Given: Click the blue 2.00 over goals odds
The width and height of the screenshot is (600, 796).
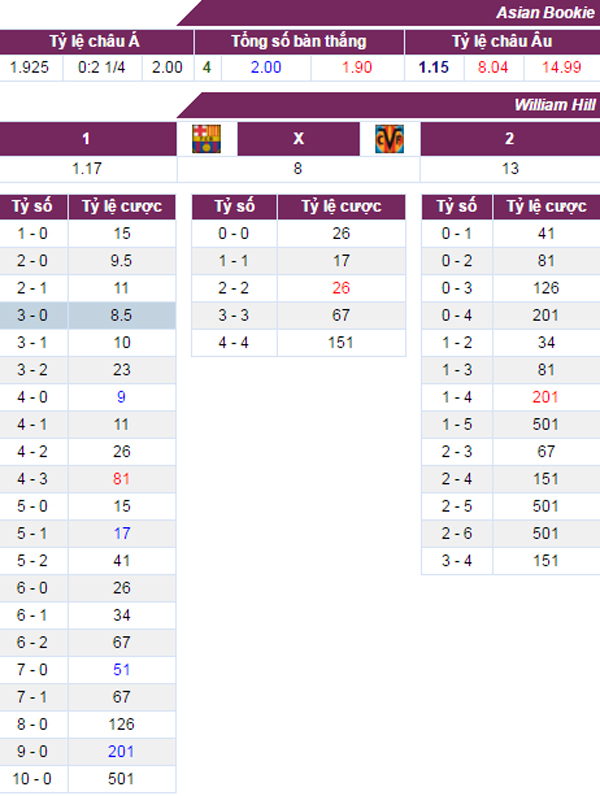Looking at the screenshot, I should [266, 68].
